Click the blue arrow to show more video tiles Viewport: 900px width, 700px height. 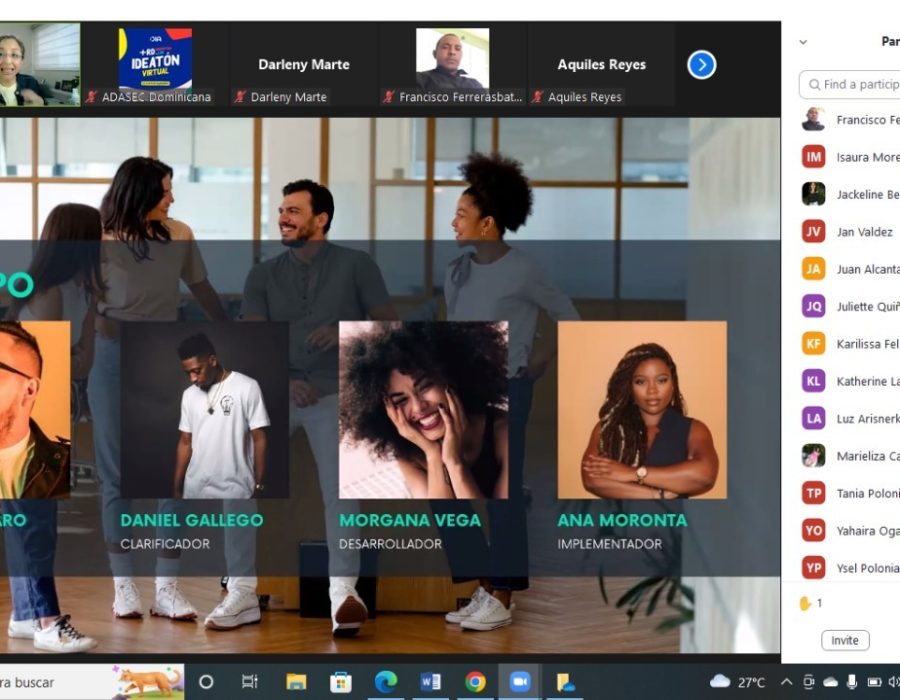click(x=702, y=64)
